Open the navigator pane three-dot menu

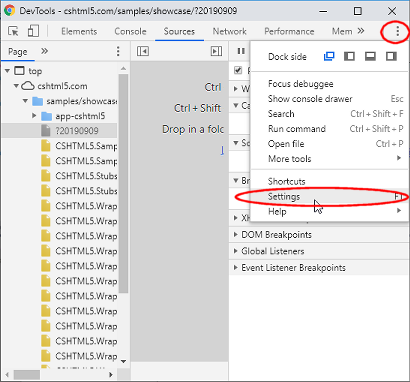[x=118, y=51]
